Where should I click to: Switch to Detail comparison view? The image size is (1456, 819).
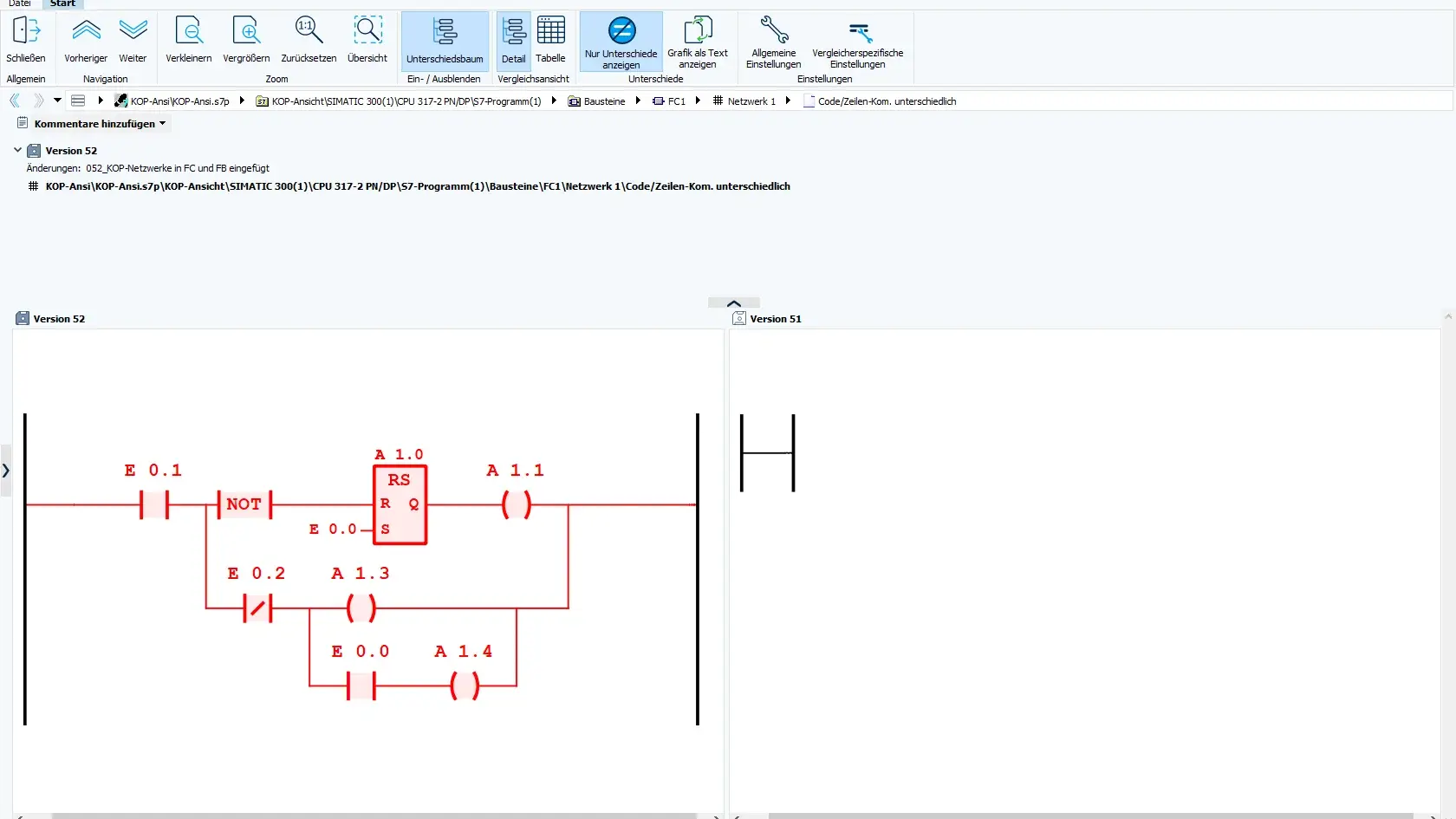click(x=513, y=41)
